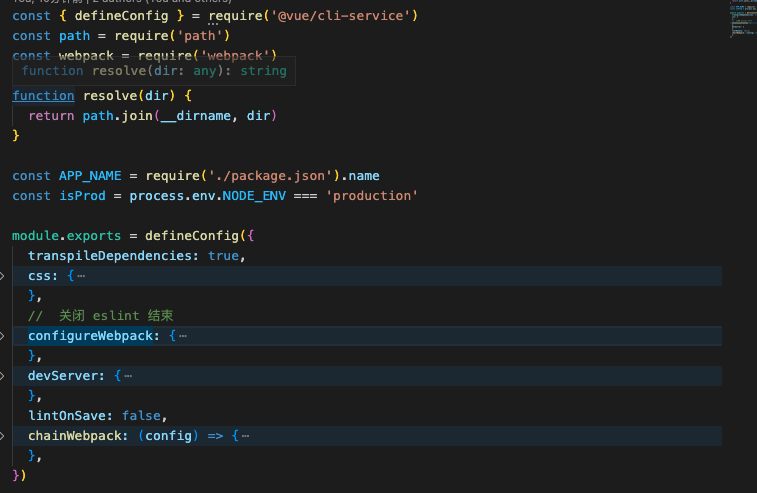This screenshot has height=493, width=757.
Task: Click the webpack constant name
Action: pos(86,56)
